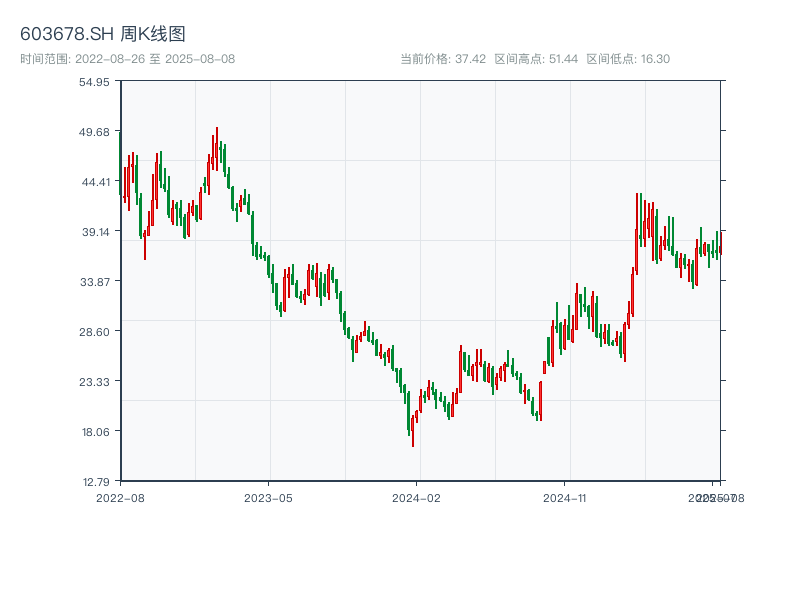Screen dimensions: 800x600
Task: Select the 时间范围 date range text
Action: coord(128,59)
